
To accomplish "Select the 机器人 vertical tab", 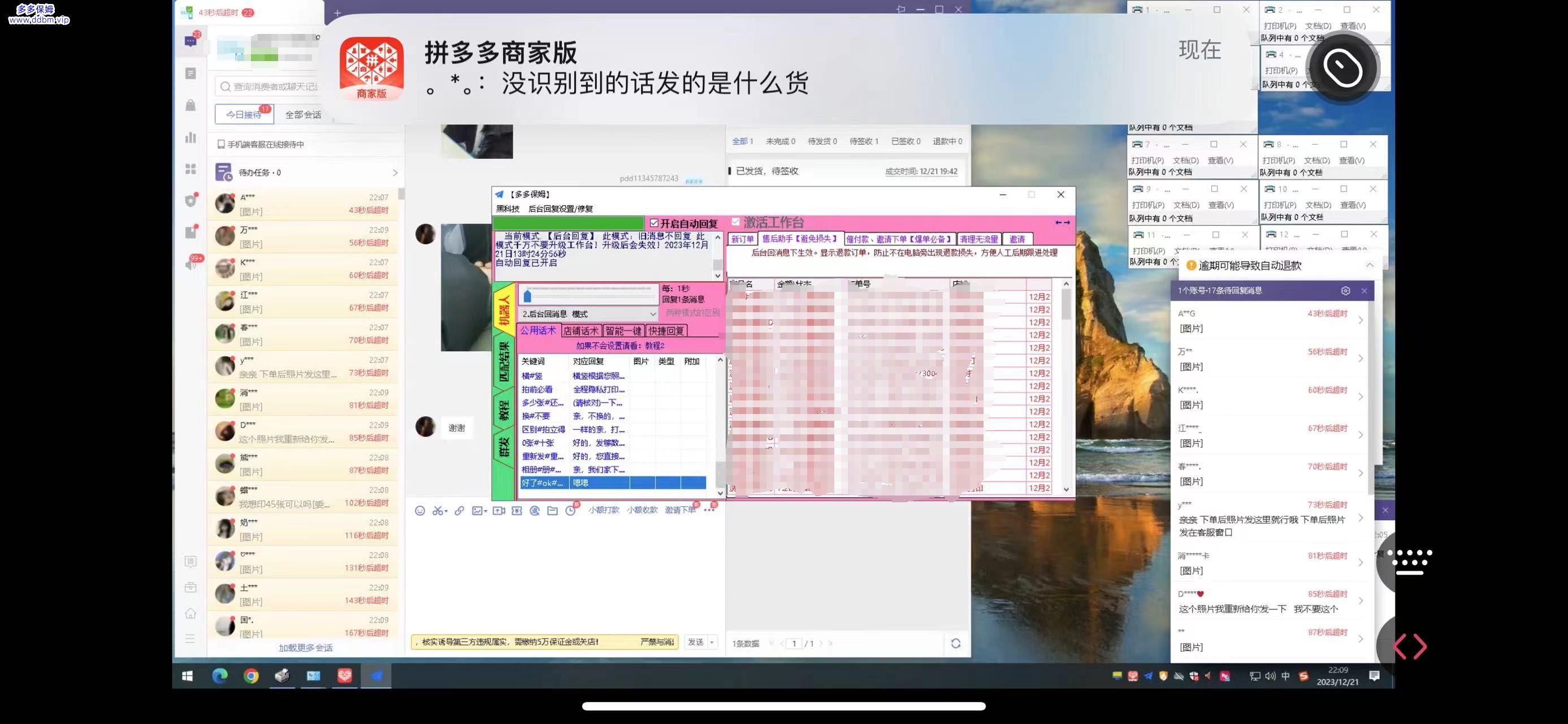I will click(504, 309).
